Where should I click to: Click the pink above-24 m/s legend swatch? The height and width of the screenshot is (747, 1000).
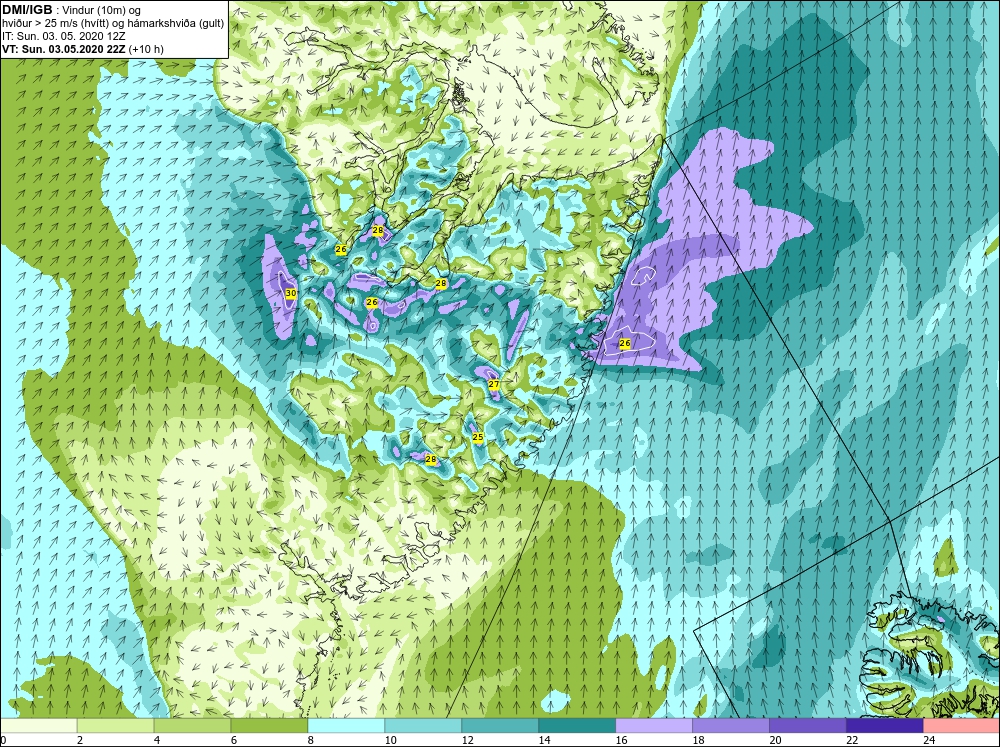click(x=962, y=725)
